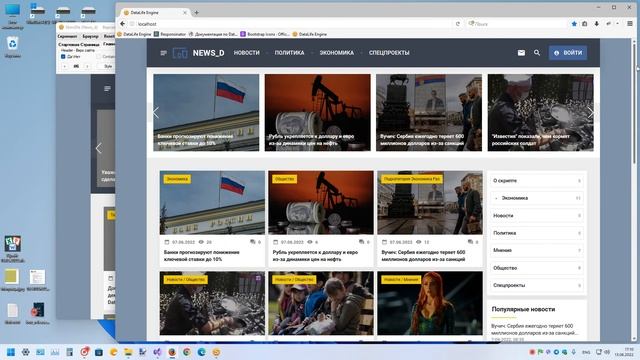
Task: Click the comments icon on the Банки article card
Action: pyautogui.click(x=253, y=242)
